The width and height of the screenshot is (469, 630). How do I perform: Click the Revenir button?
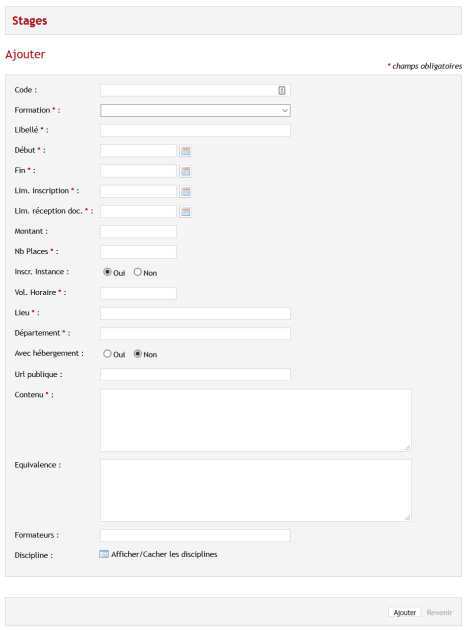(439, 612)
